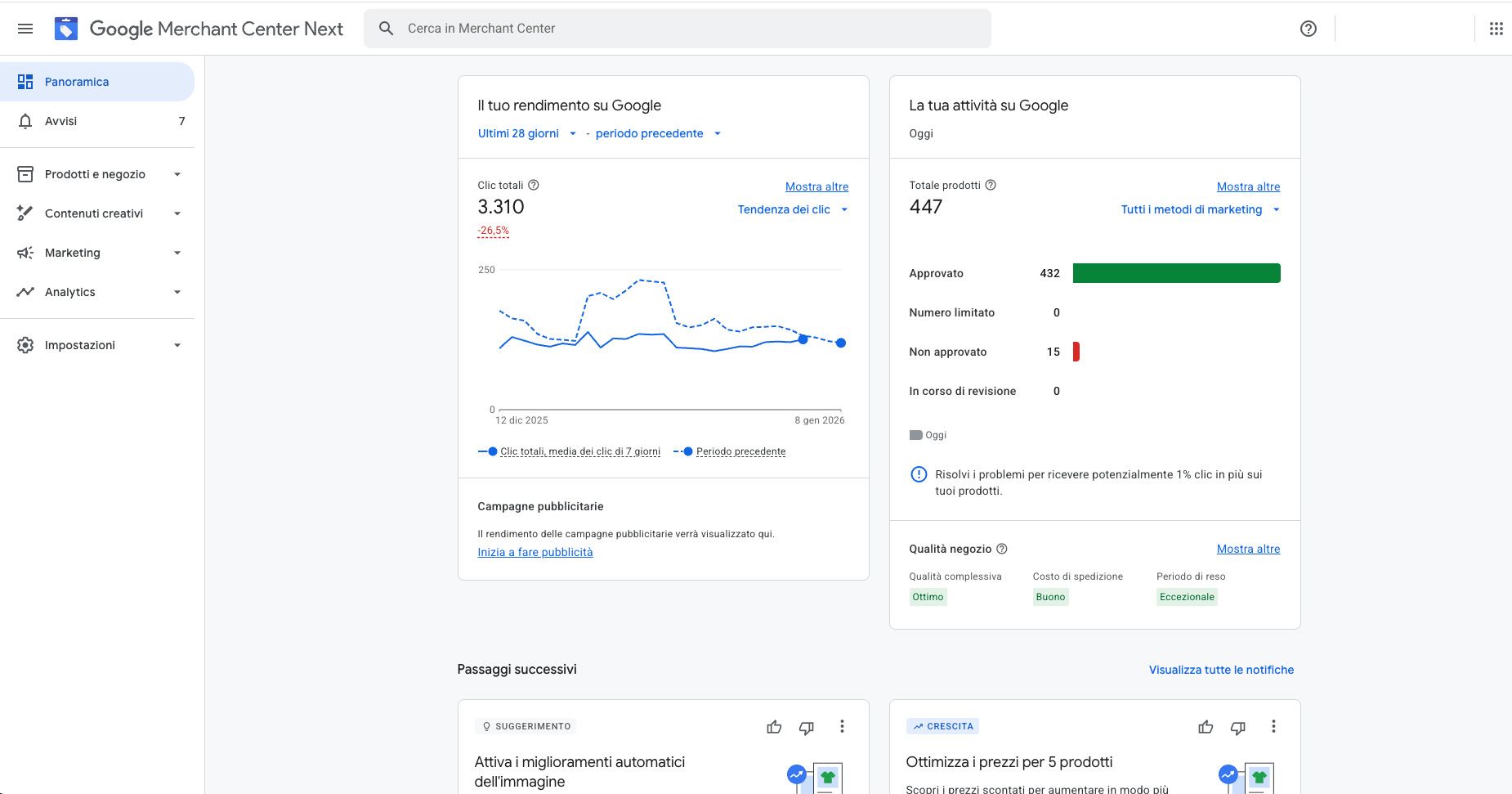Click the Contenuti creativi wand icon
This screenshot has width=1512, height=794.
[x=25, y=213]
